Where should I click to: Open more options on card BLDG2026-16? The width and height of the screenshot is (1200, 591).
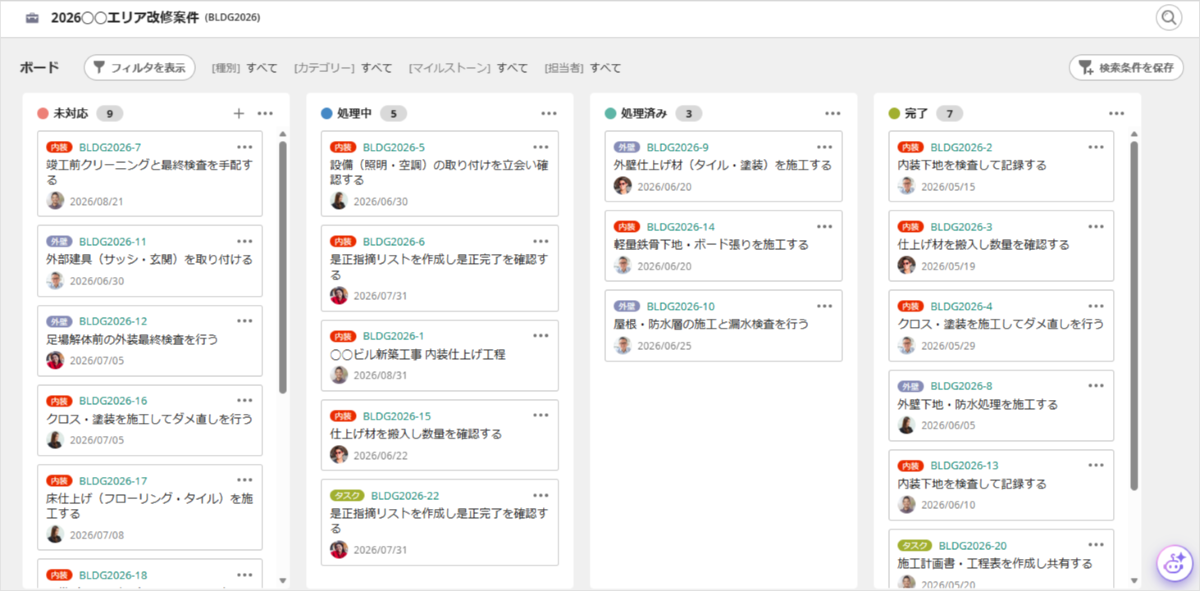point(245,400)
